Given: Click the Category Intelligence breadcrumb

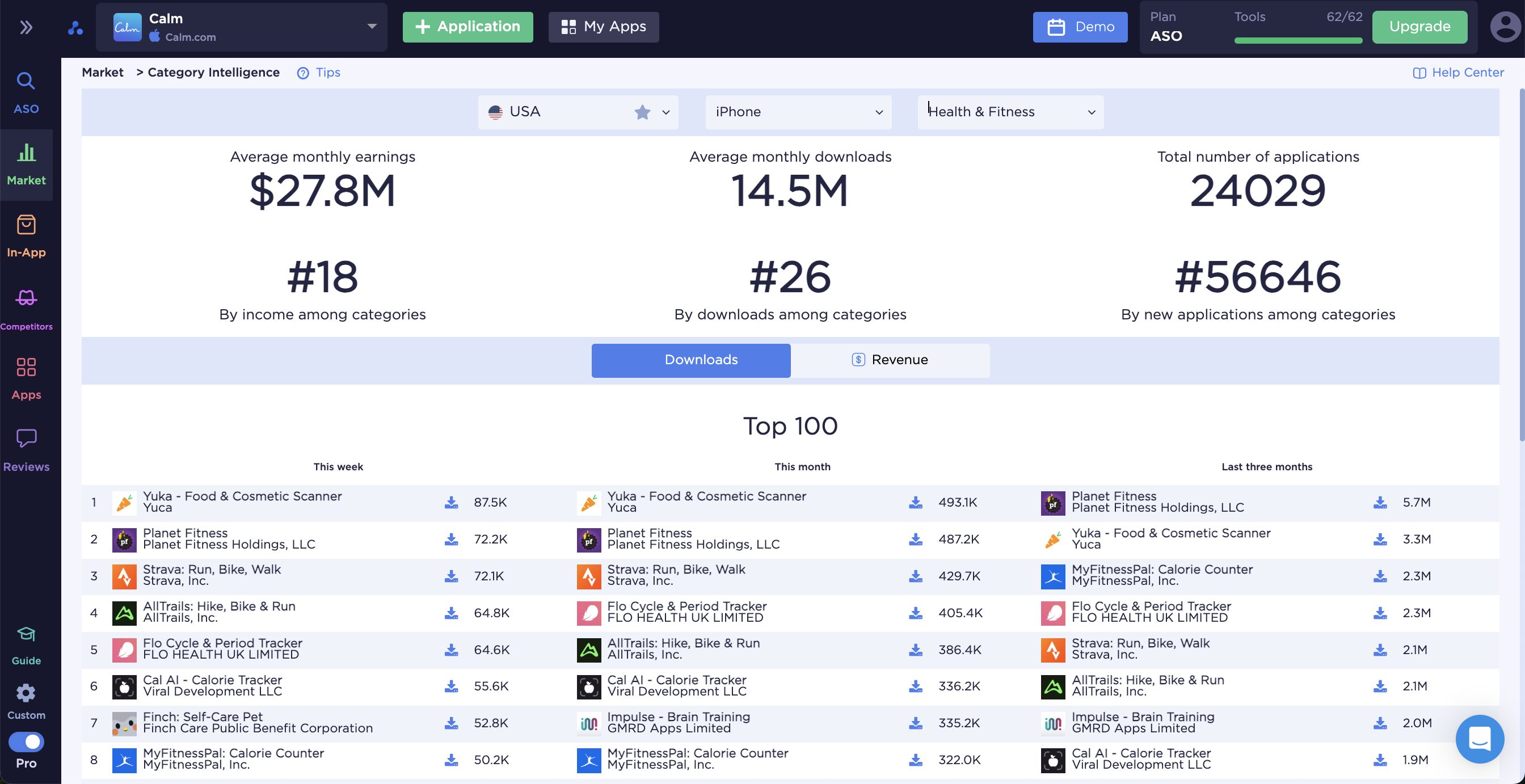Looking at the screenshot, I should tap(213, 72).
